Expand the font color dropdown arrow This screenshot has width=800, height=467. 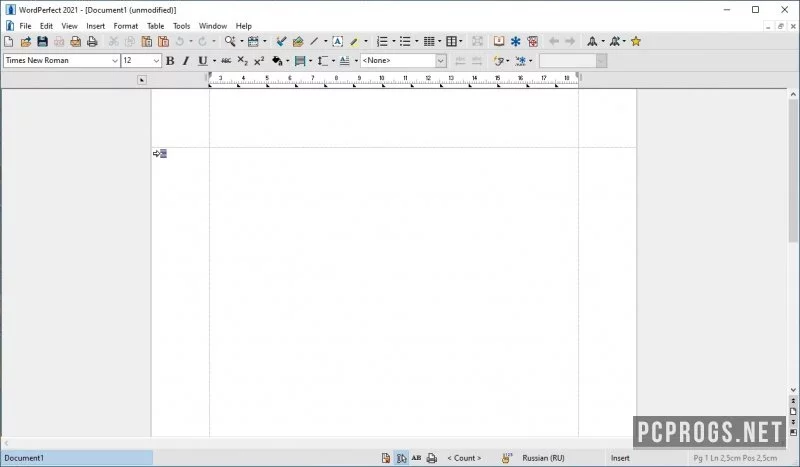288,61
